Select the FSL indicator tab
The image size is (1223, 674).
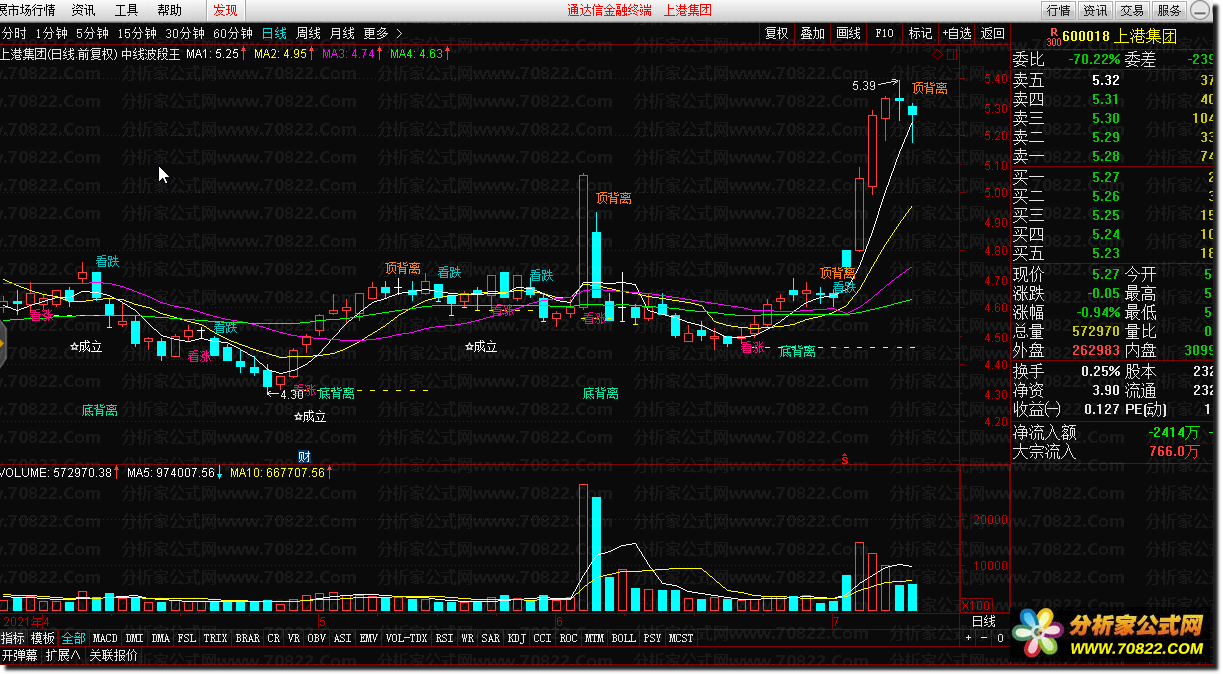pos(187,638)
